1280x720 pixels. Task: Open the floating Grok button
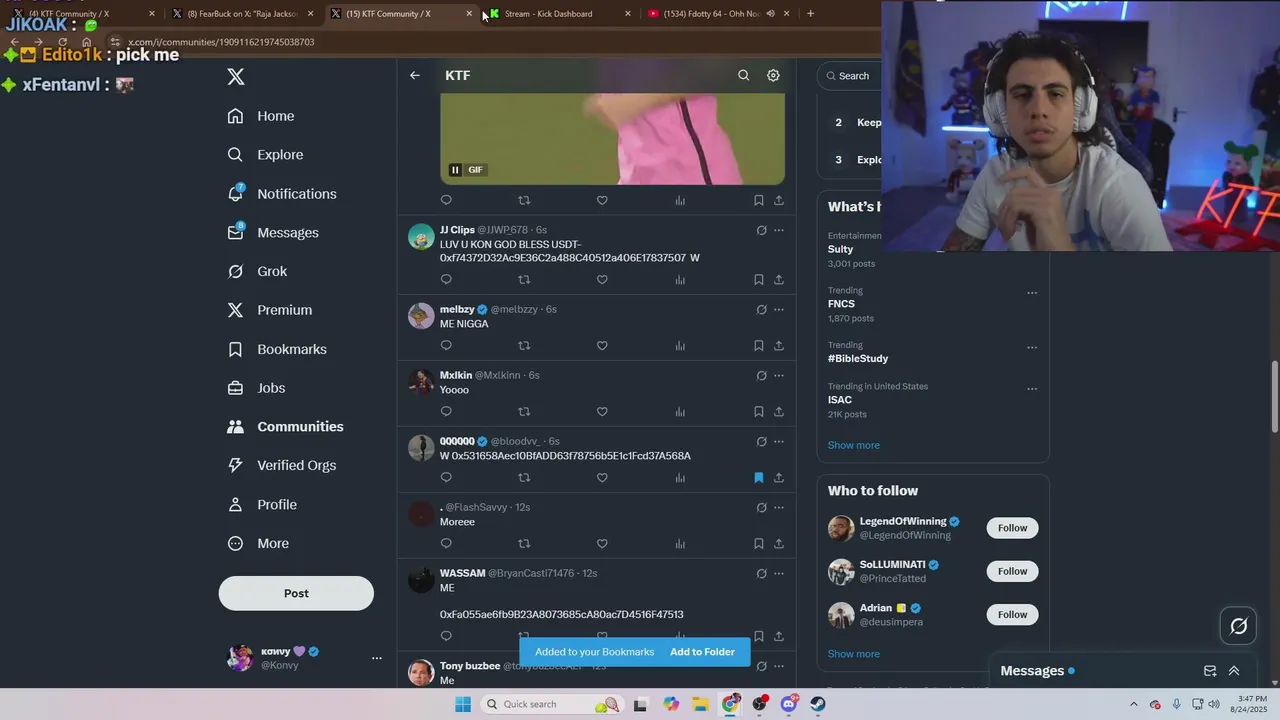1238,626
